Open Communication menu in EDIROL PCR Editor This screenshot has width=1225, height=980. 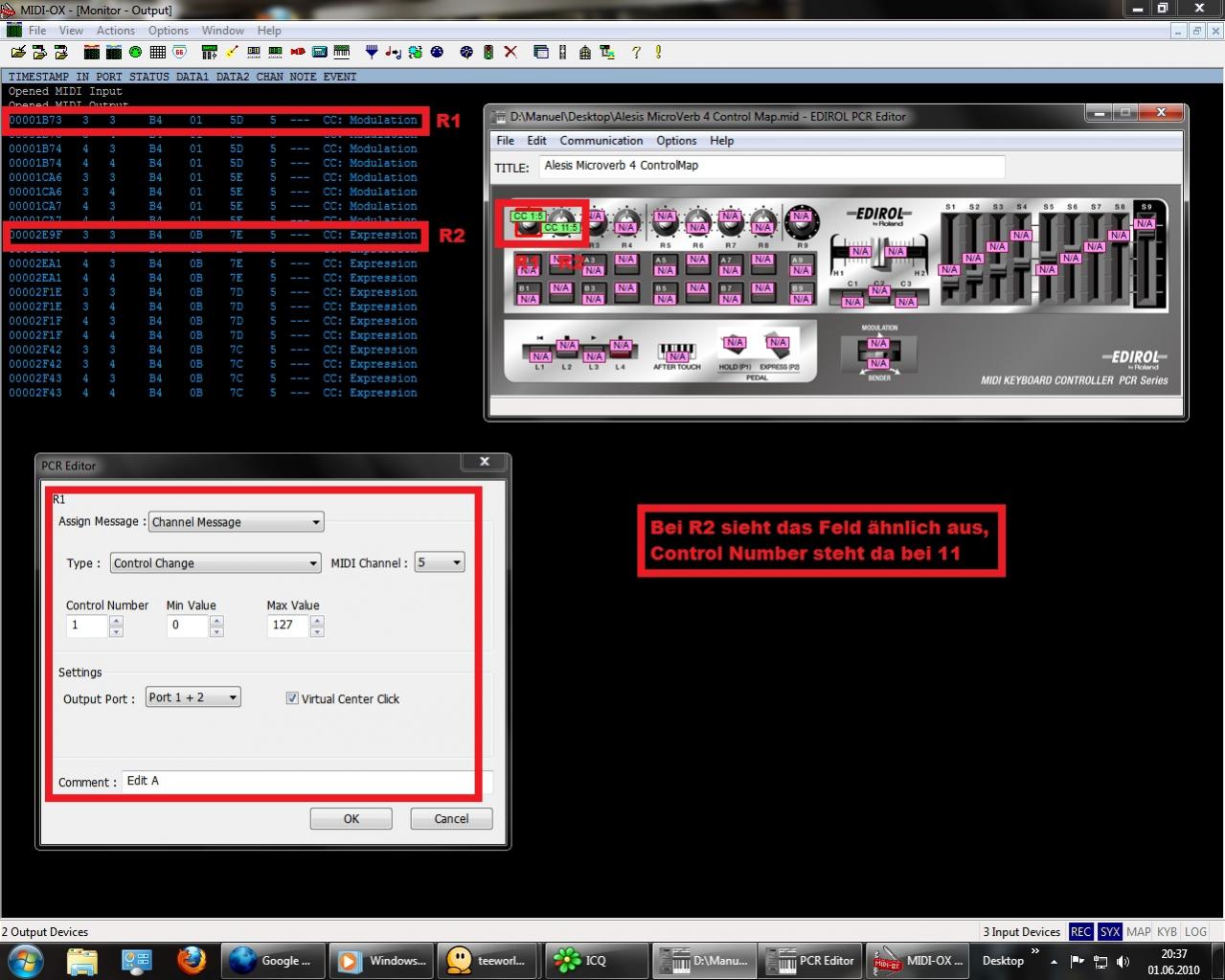[x=601, y=141]
